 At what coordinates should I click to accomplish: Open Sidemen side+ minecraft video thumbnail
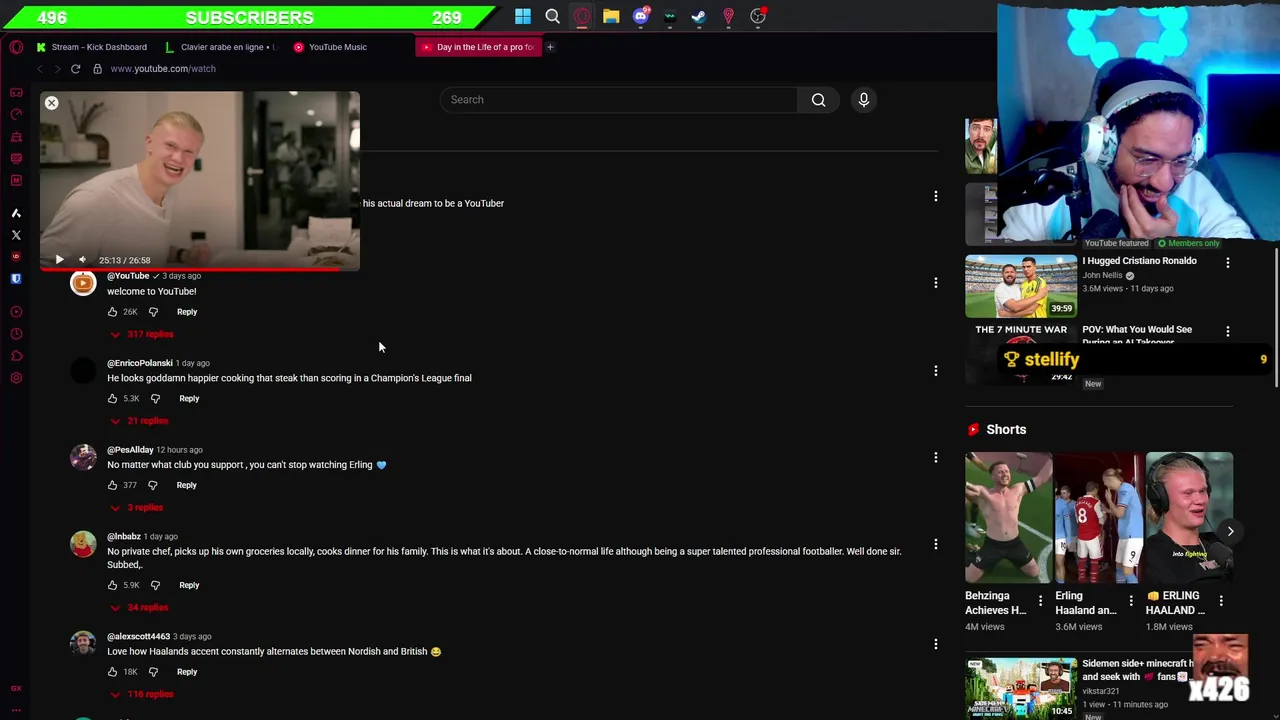tap(1021, 687)
